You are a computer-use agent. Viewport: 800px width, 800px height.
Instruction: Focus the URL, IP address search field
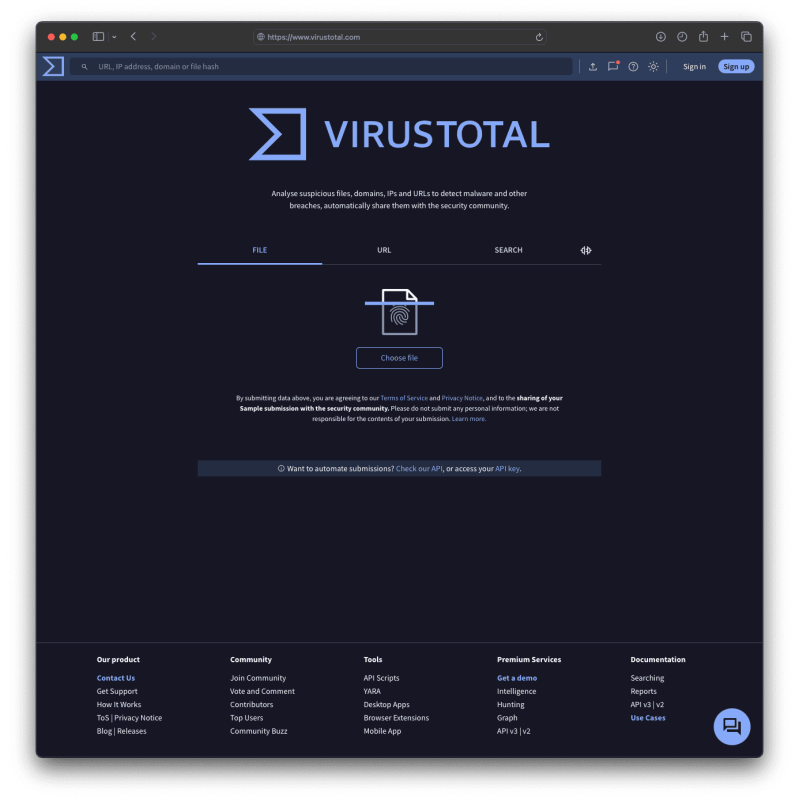click(x=321, y=66)
